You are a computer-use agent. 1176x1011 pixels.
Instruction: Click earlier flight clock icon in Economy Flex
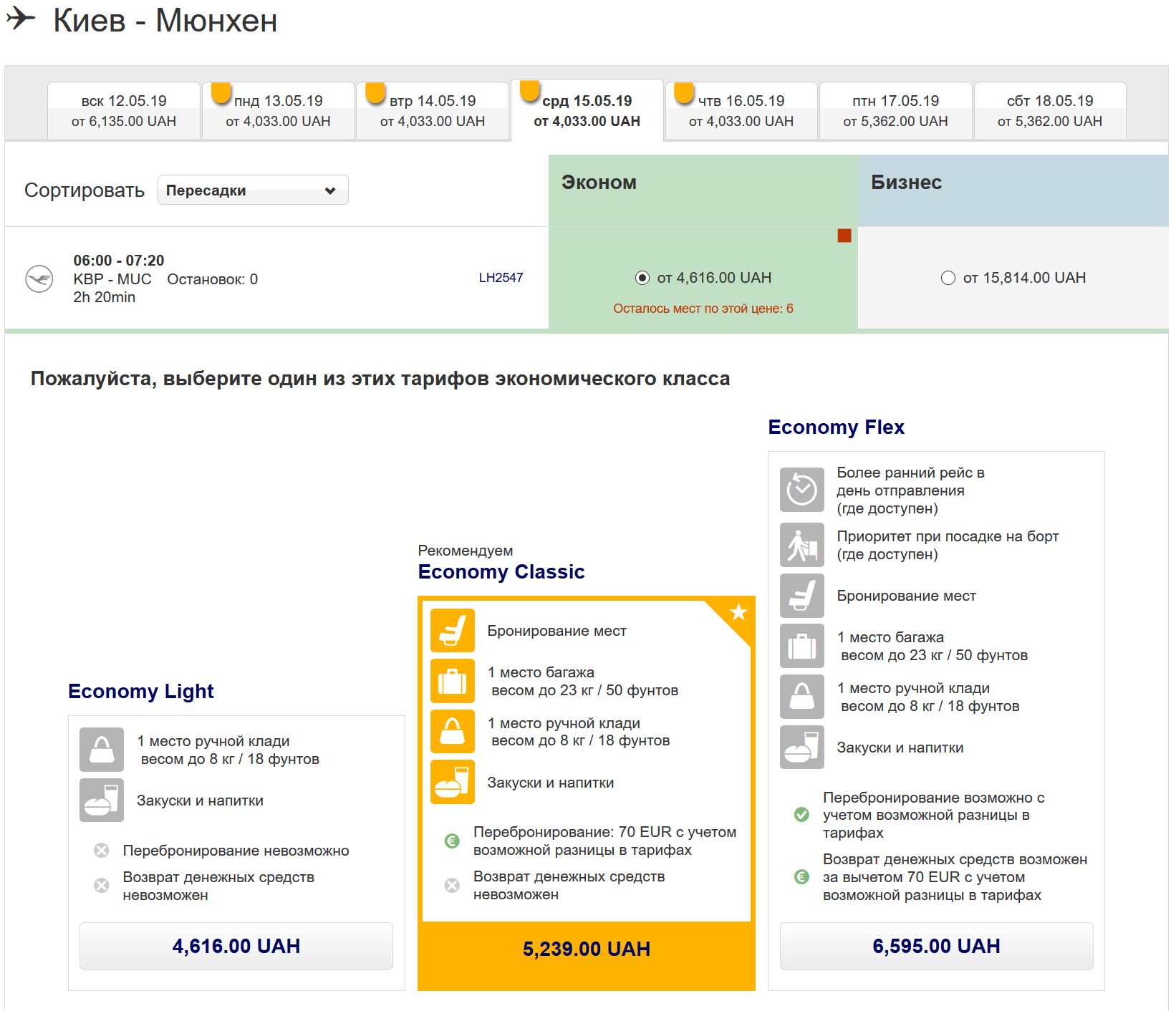pos(801,490)
